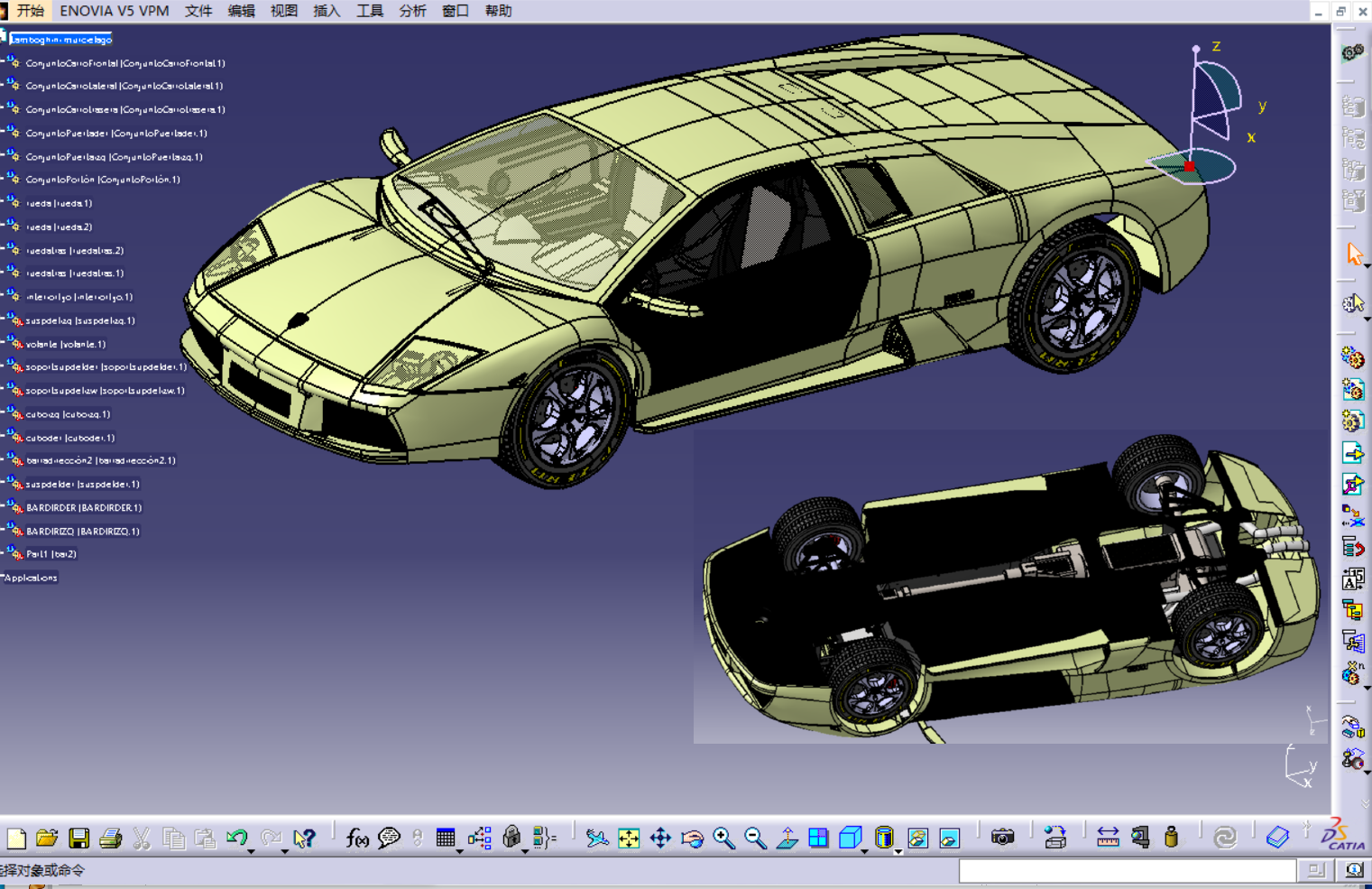The width and height of the screenshot is (1372, 889).
Task: Open the 编辑 (Edit) menu
Action: [x=241, y=11]
